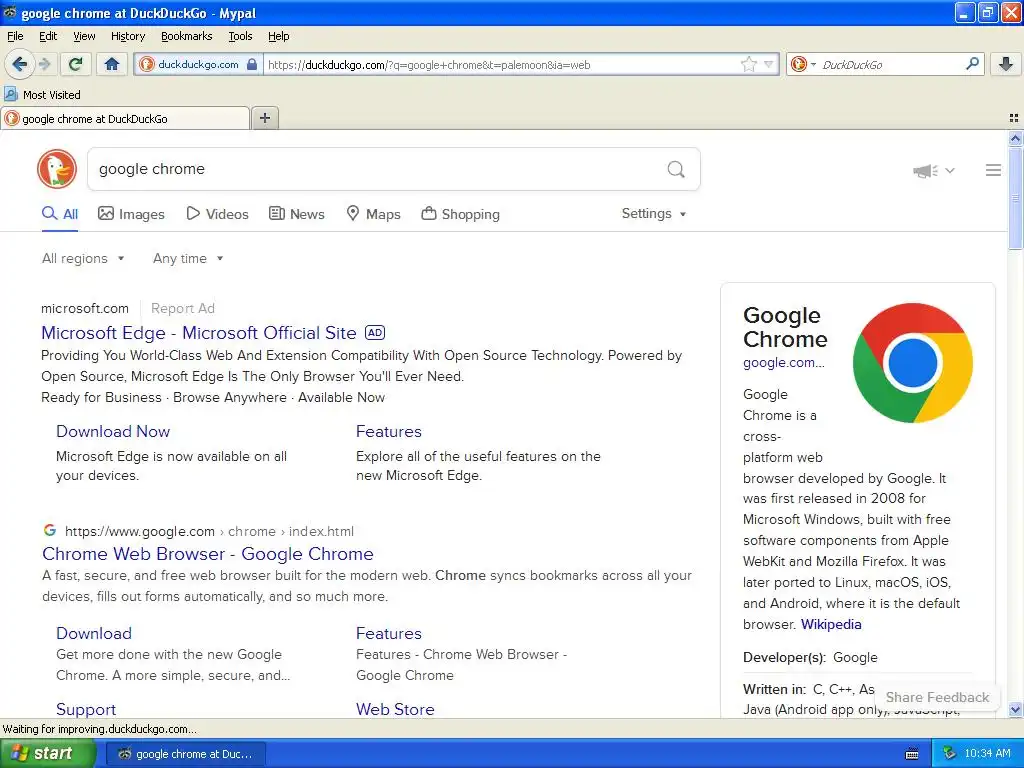Viewport: 1024px width, 768px height.
Task: Open the Download Now sublink
Action: pos(113,431)
